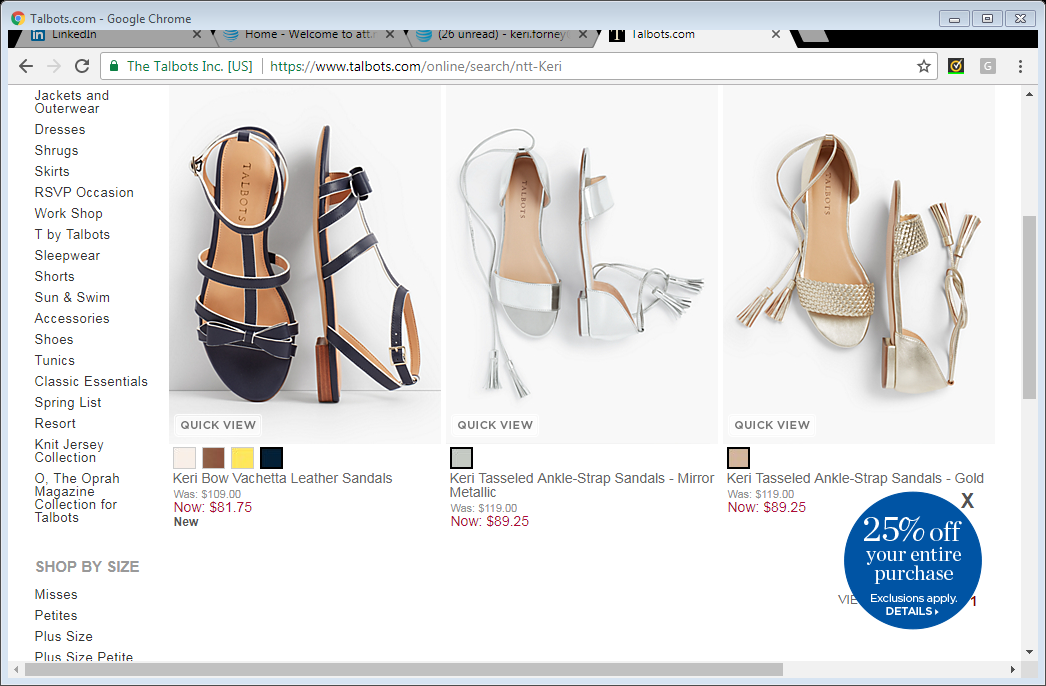Browse the Shorts category
This screenshot has height=686, width=1046.
tap(55, 276)
